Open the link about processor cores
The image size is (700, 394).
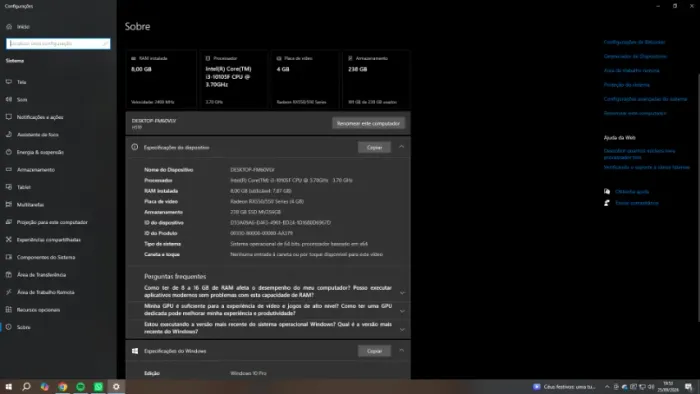[639, 154]
